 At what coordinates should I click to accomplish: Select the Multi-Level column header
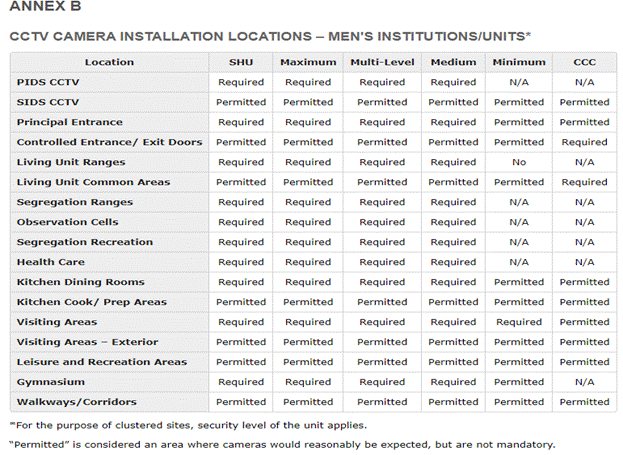click(382, 62)
